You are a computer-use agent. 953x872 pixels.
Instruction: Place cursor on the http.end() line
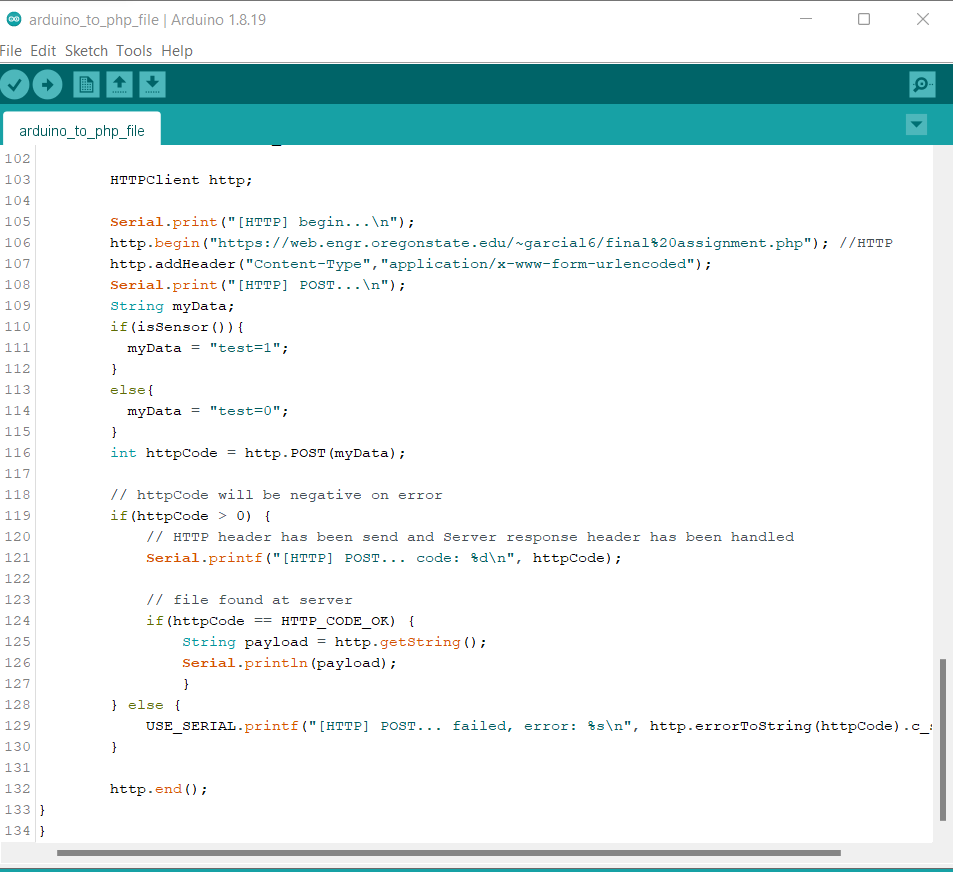point(158,789)
